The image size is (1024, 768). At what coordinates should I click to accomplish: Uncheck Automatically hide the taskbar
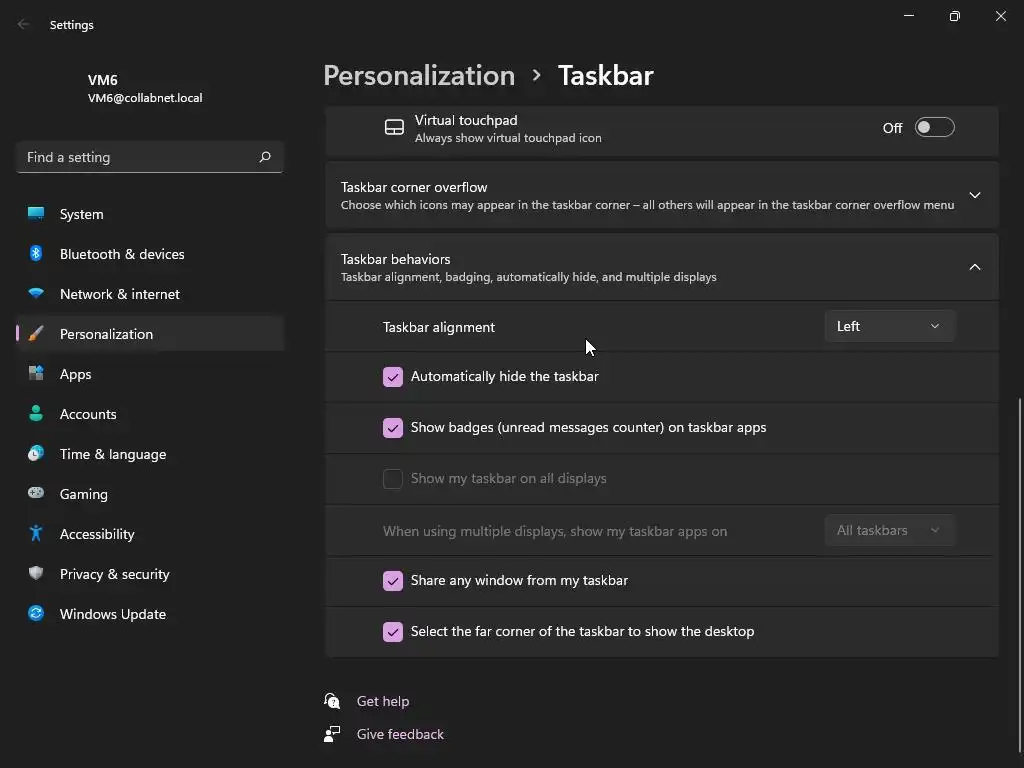tap(393, 377)
